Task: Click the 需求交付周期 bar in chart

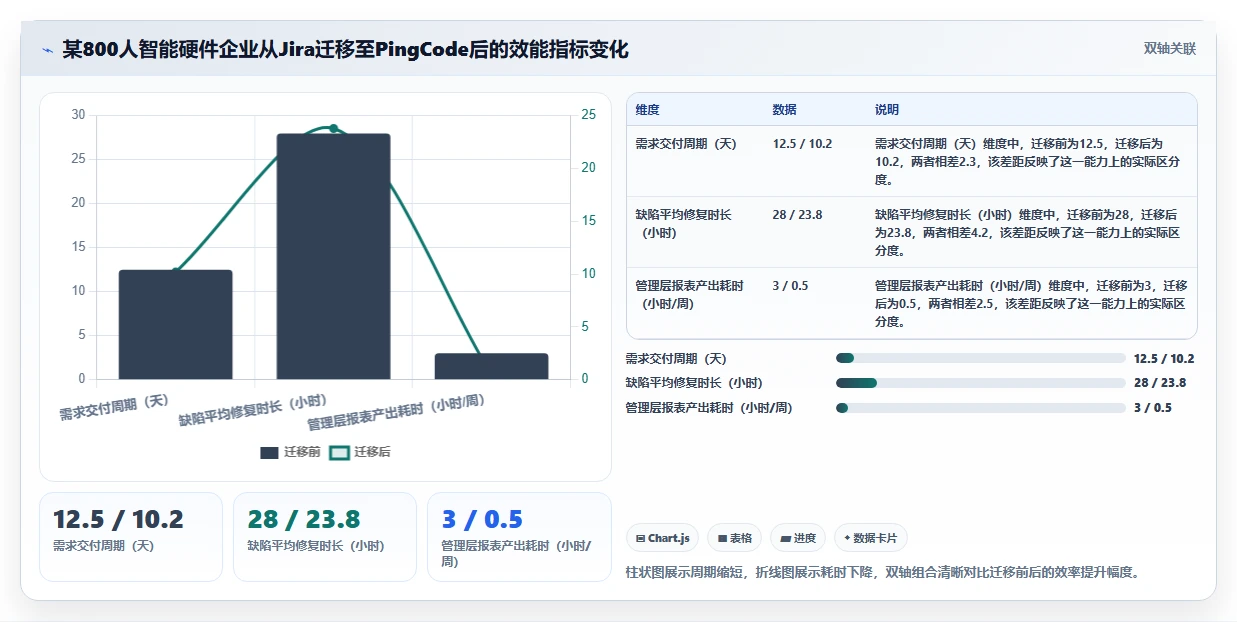Action: 176,325
